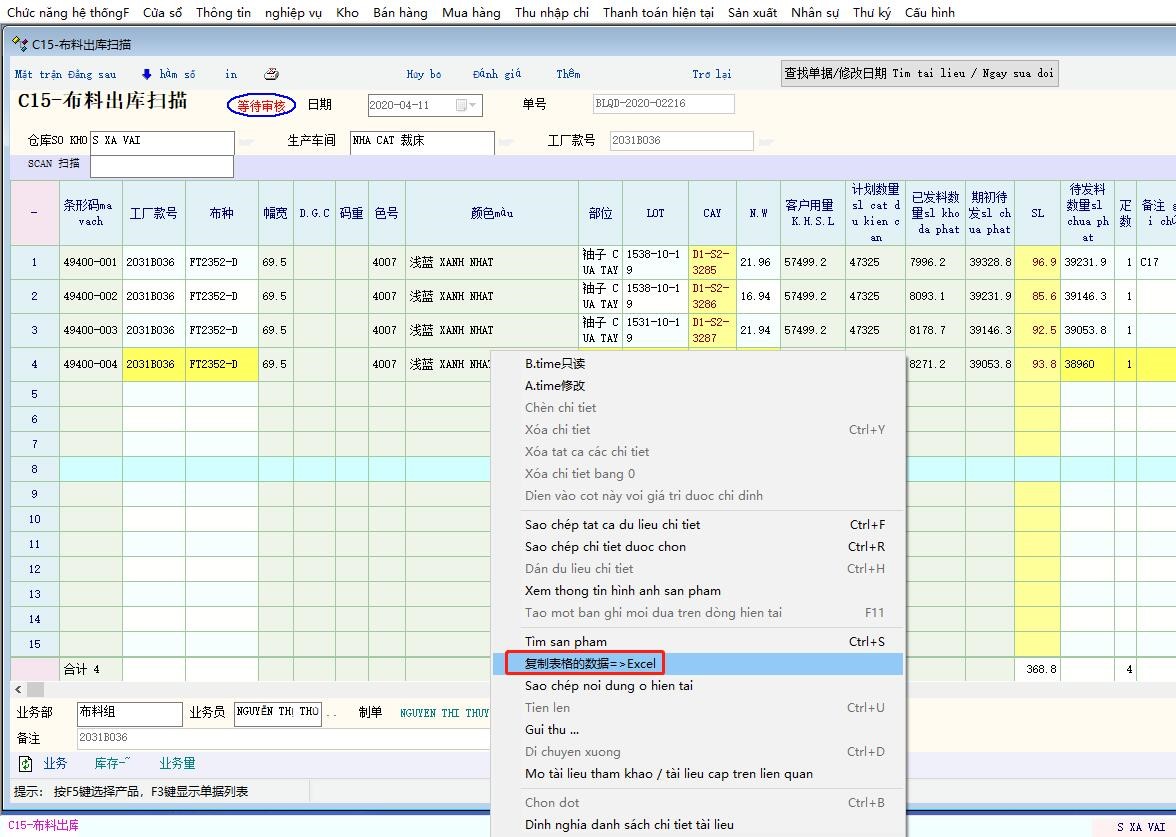The width and height of the screenshot is (1176, 837).
Task: Click the 'Thêm' toolbar link
Action: tap(568, 74)
